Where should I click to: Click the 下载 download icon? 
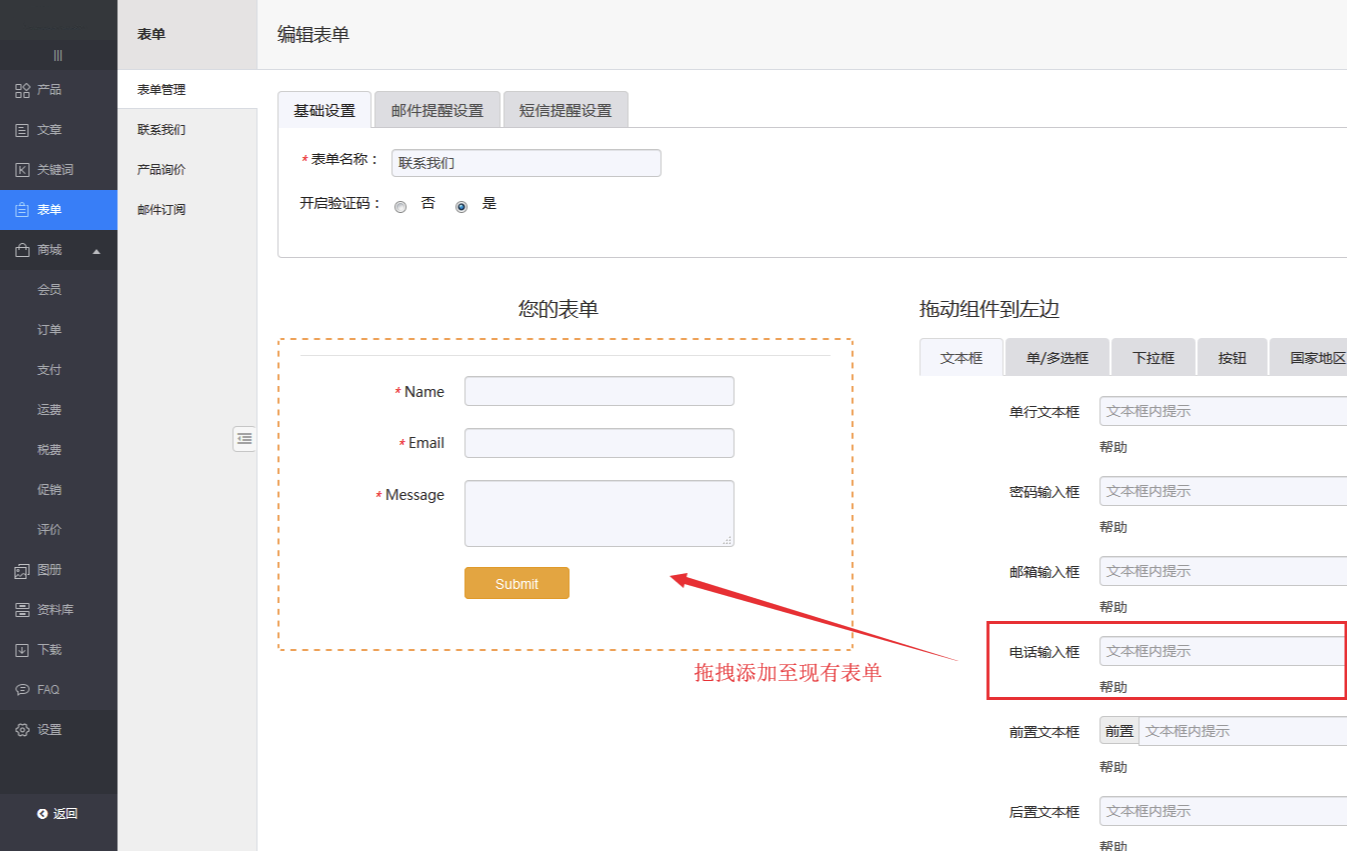22,650
